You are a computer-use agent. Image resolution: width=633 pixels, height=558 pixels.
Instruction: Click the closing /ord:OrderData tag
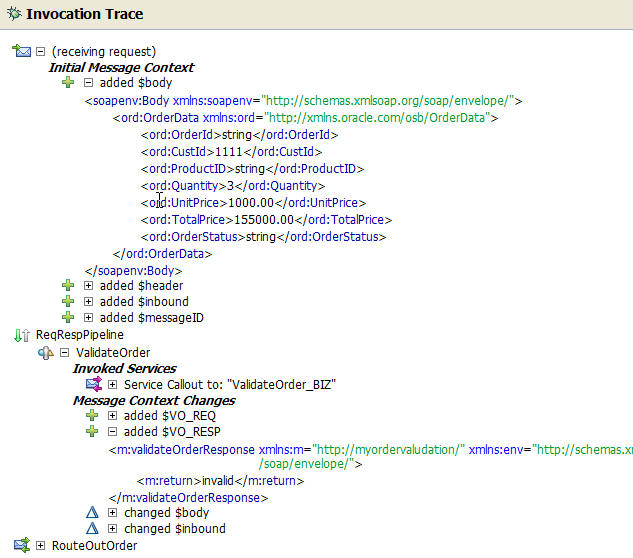click(x=162, y=254)
